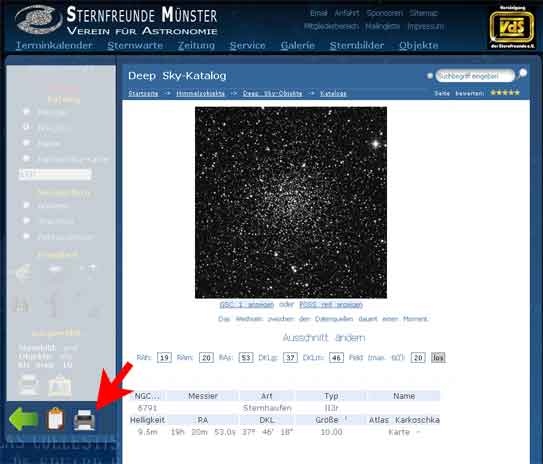This screenshot has height=464, width=543.
Task: Select the Galerie menu item
Action: (297, 45)
